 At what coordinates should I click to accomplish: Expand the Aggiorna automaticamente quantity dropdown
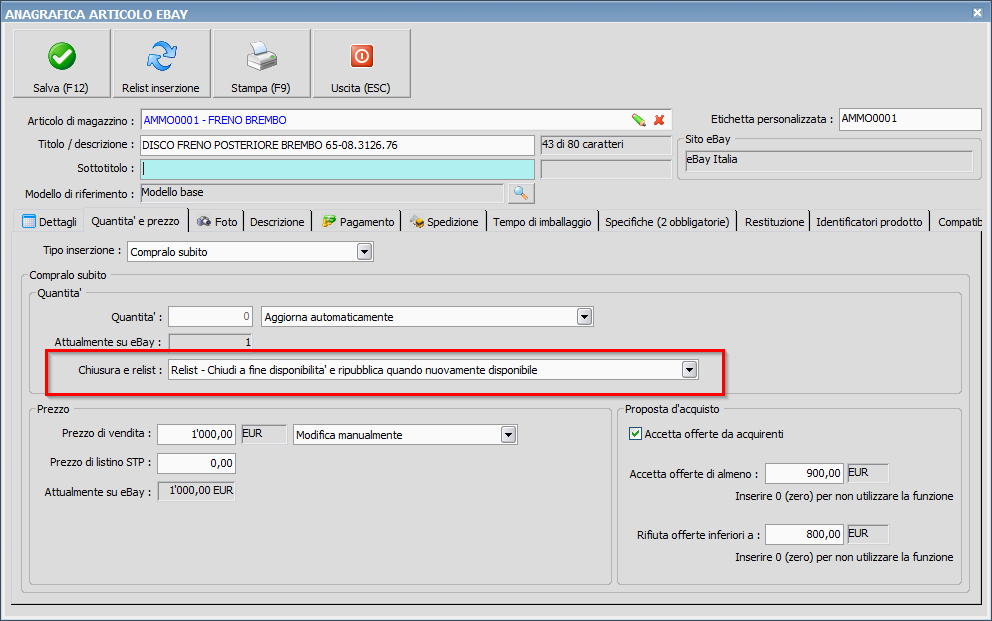pyautogui.click(x=584, y=317)
